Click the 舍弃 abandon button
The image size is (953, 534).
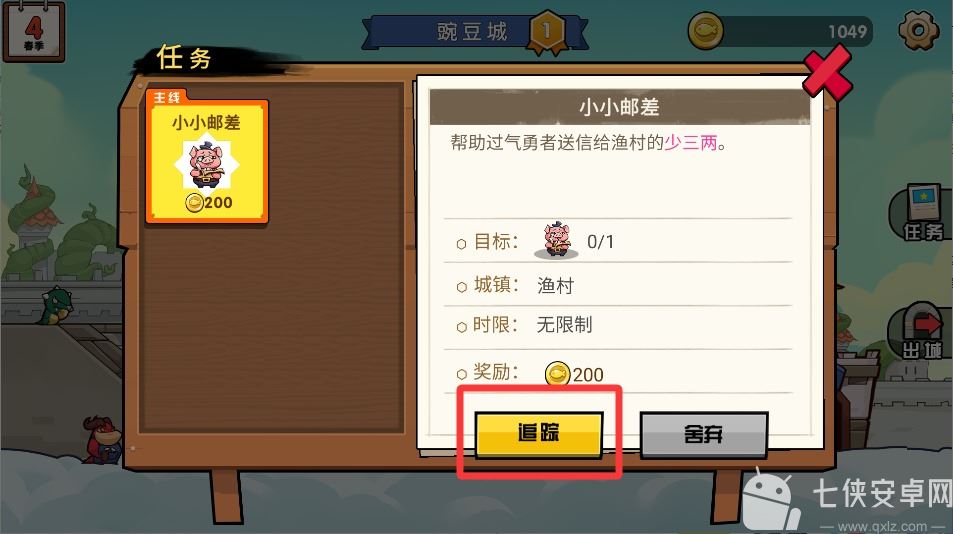pos(704,434)
